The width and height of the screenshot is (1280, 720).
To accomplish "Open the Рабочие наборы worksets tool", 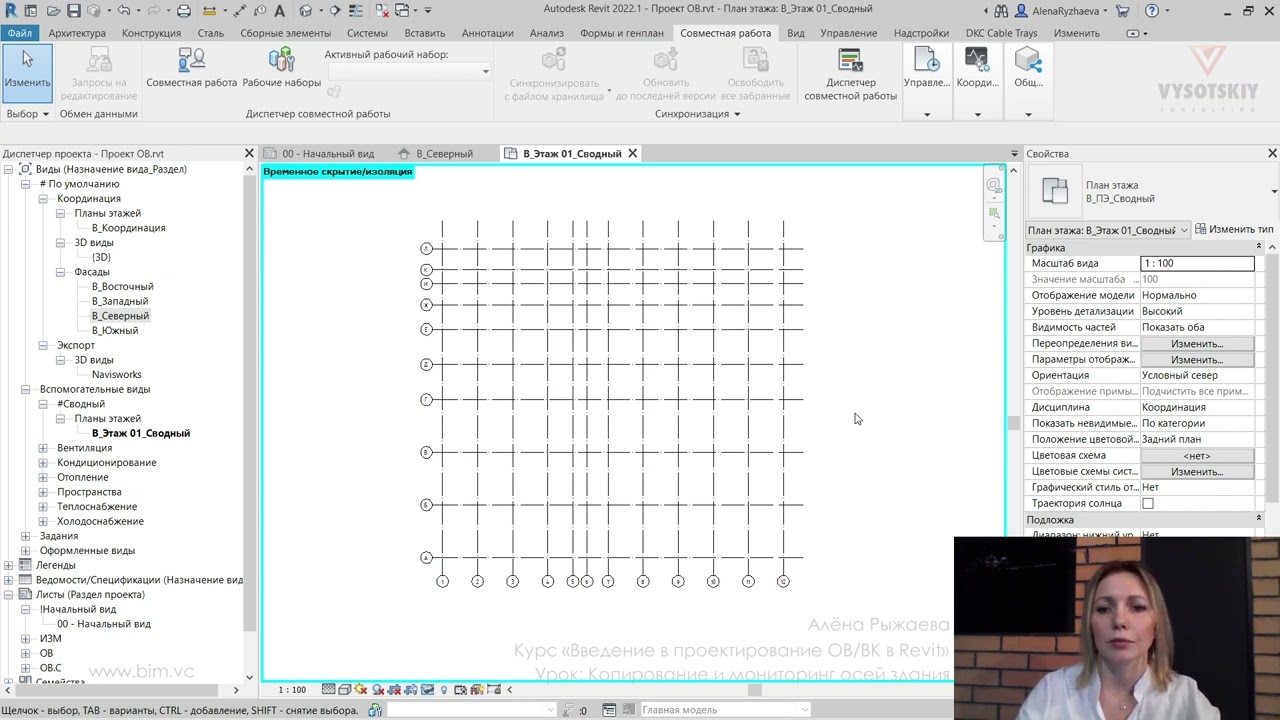I will click(281, 68).
